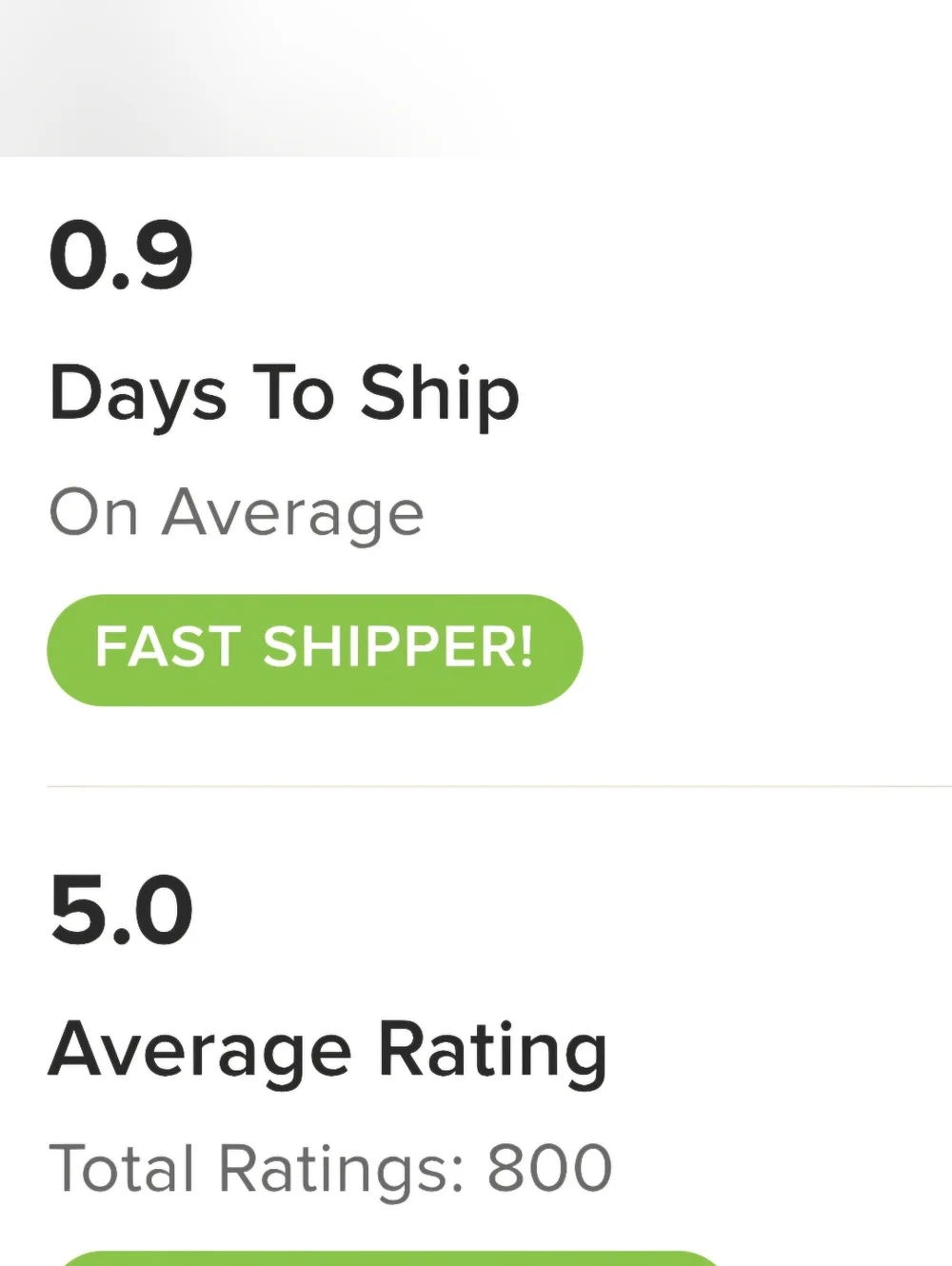Image resolution: width=952 pixels, height=1266 pixels.
Task: Click the digit 9 in the 0.9 value
Action: point(164,255)
